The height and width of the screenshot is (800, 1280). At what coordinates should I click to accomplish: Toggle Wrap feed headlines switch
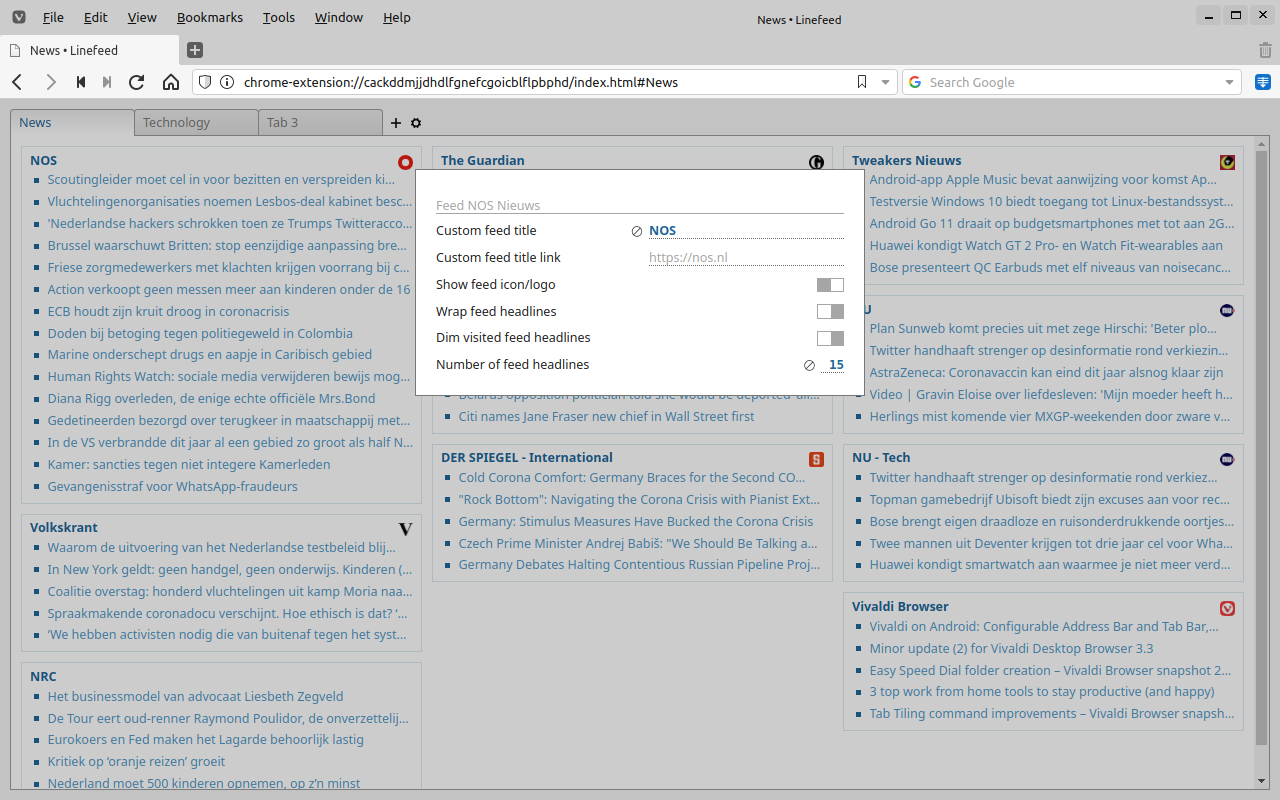pos(830,312)
